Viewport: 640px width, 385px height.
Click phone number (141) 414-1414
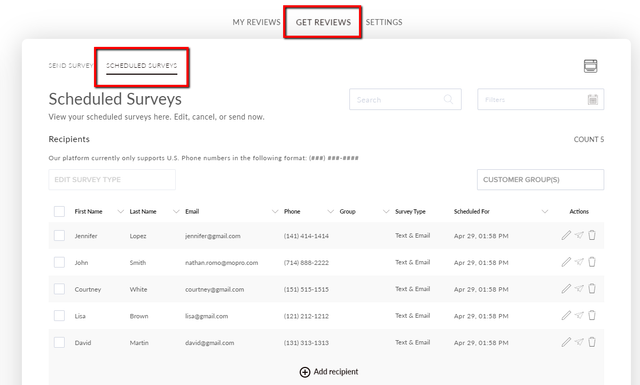(x=306, y=236)
